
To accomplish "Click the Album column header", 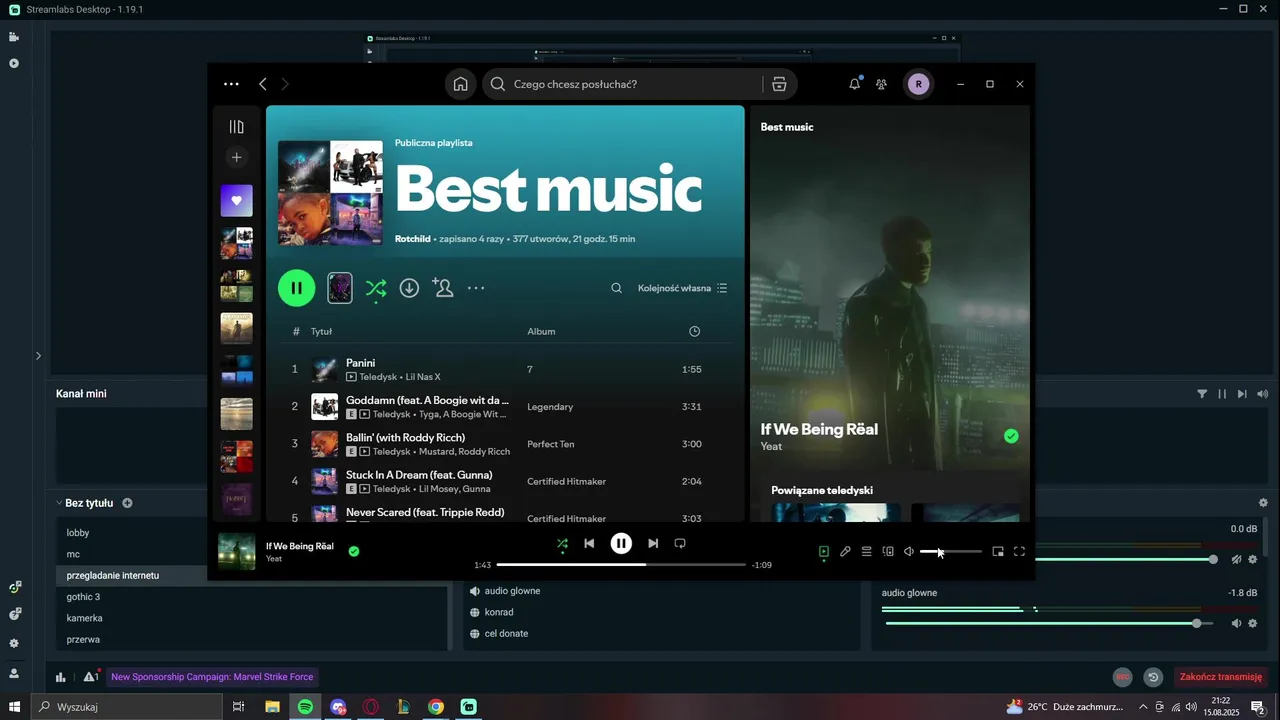I will [541, 331].
